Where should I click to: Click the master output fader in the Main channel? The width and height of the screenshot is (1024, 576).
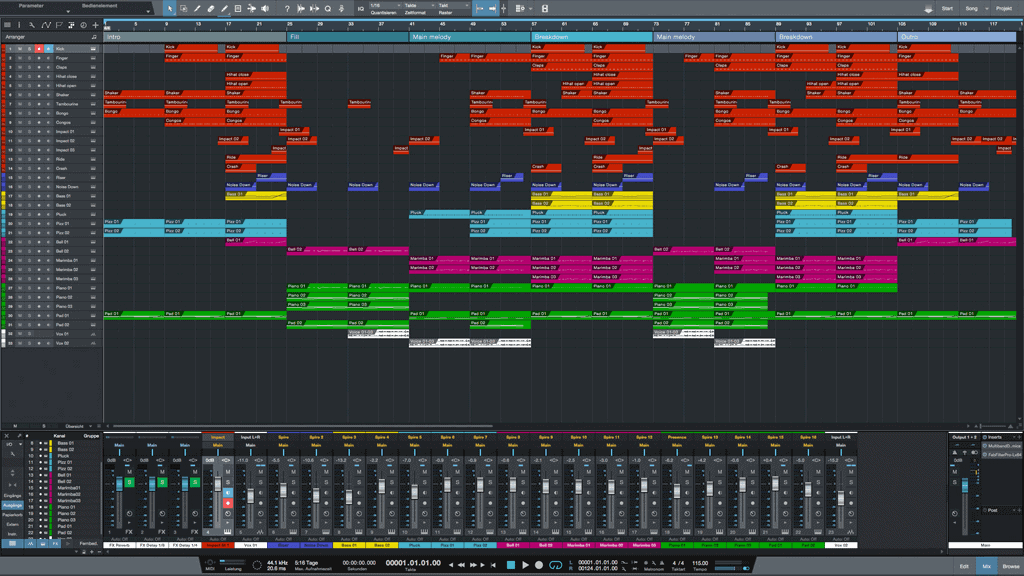point(964,484)
